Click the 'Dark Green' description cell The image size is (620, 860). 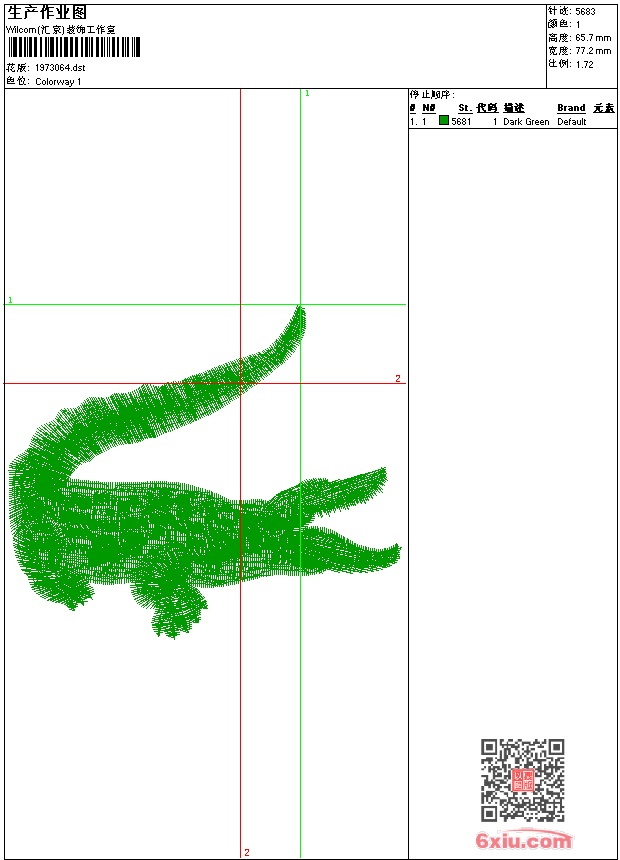526,122
